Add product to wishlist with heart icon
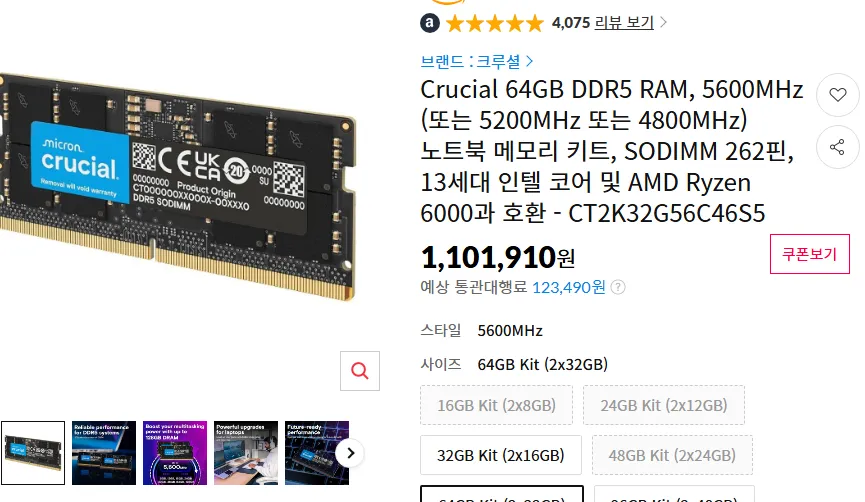Screen dimensions: 865x502 pos(837,95)
